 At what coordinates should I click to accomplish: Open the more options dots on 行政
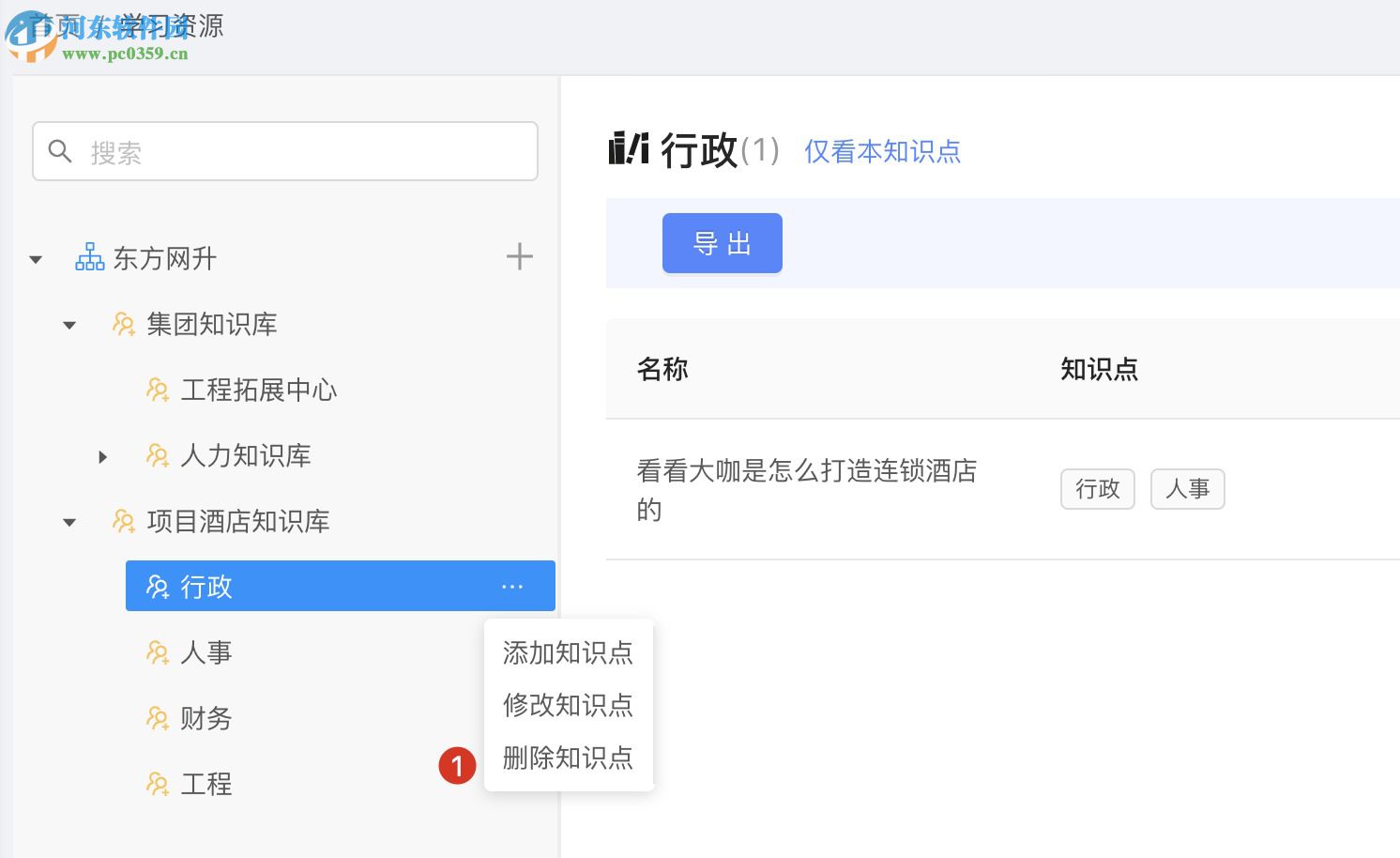pyautogui.click(x=512, y=587)
